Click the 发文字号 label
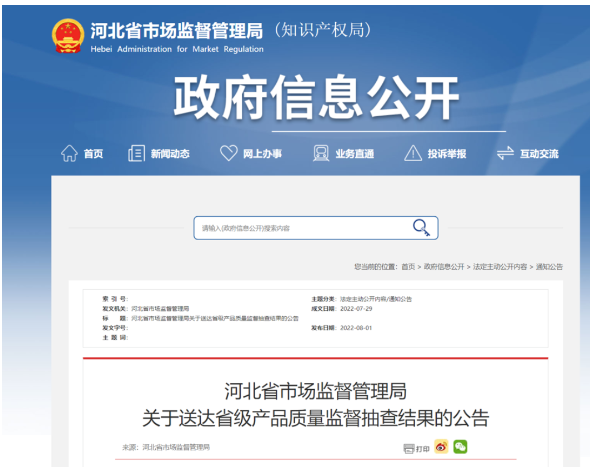This screenshot has height=468, width=594. pos(115,328)
